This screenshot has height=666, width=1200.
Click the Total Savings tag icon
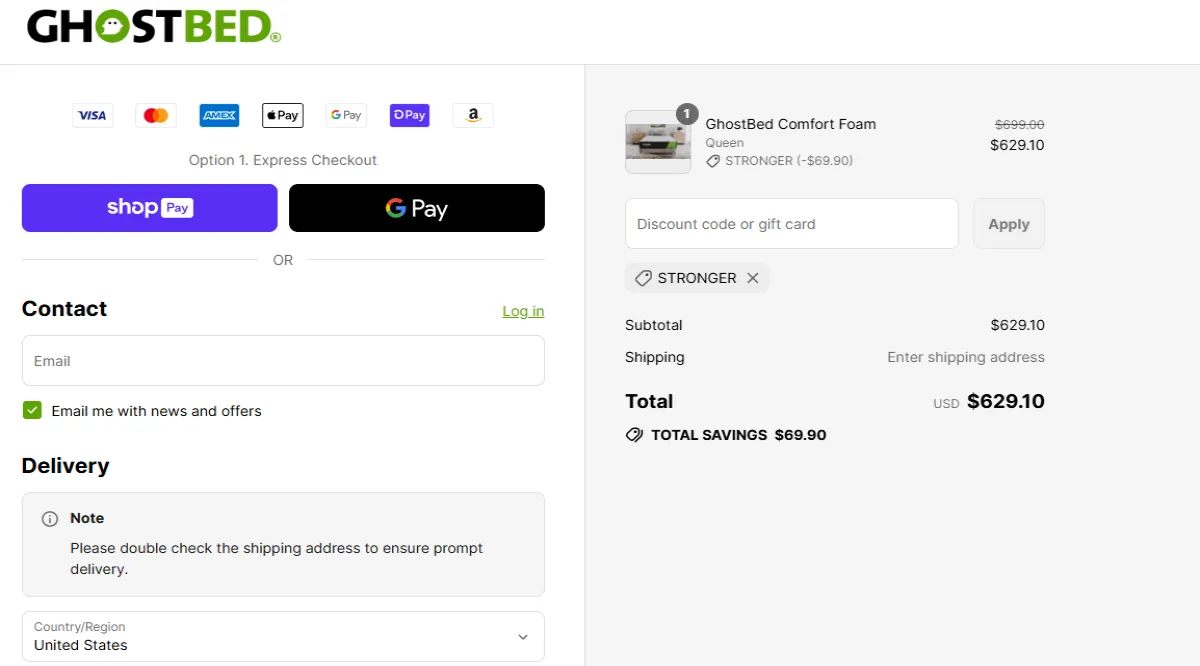pyautogui.click(x=634, y=435)
